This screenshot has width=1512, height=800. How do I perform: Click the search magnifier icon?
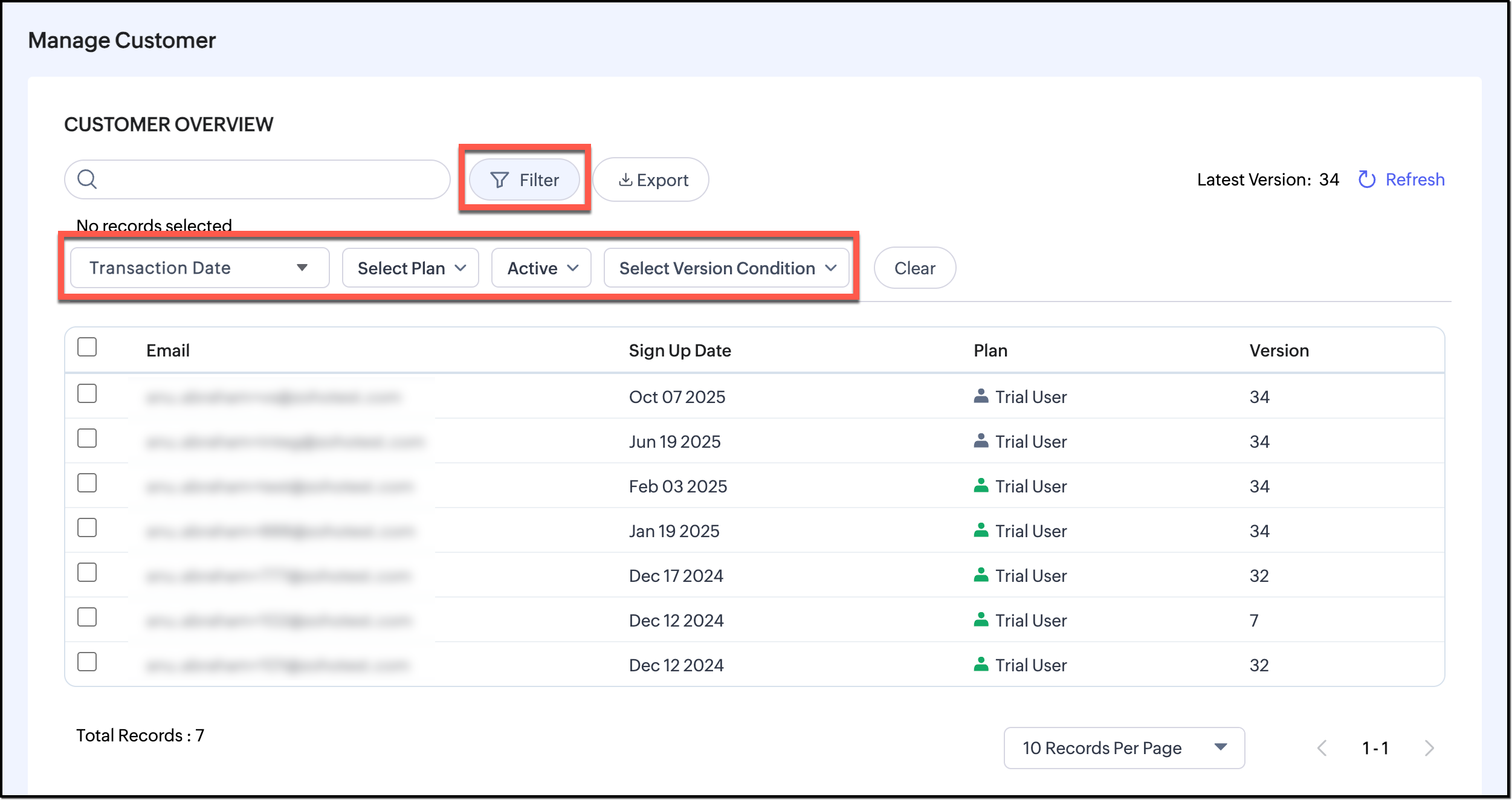click(x=87, y=179)
